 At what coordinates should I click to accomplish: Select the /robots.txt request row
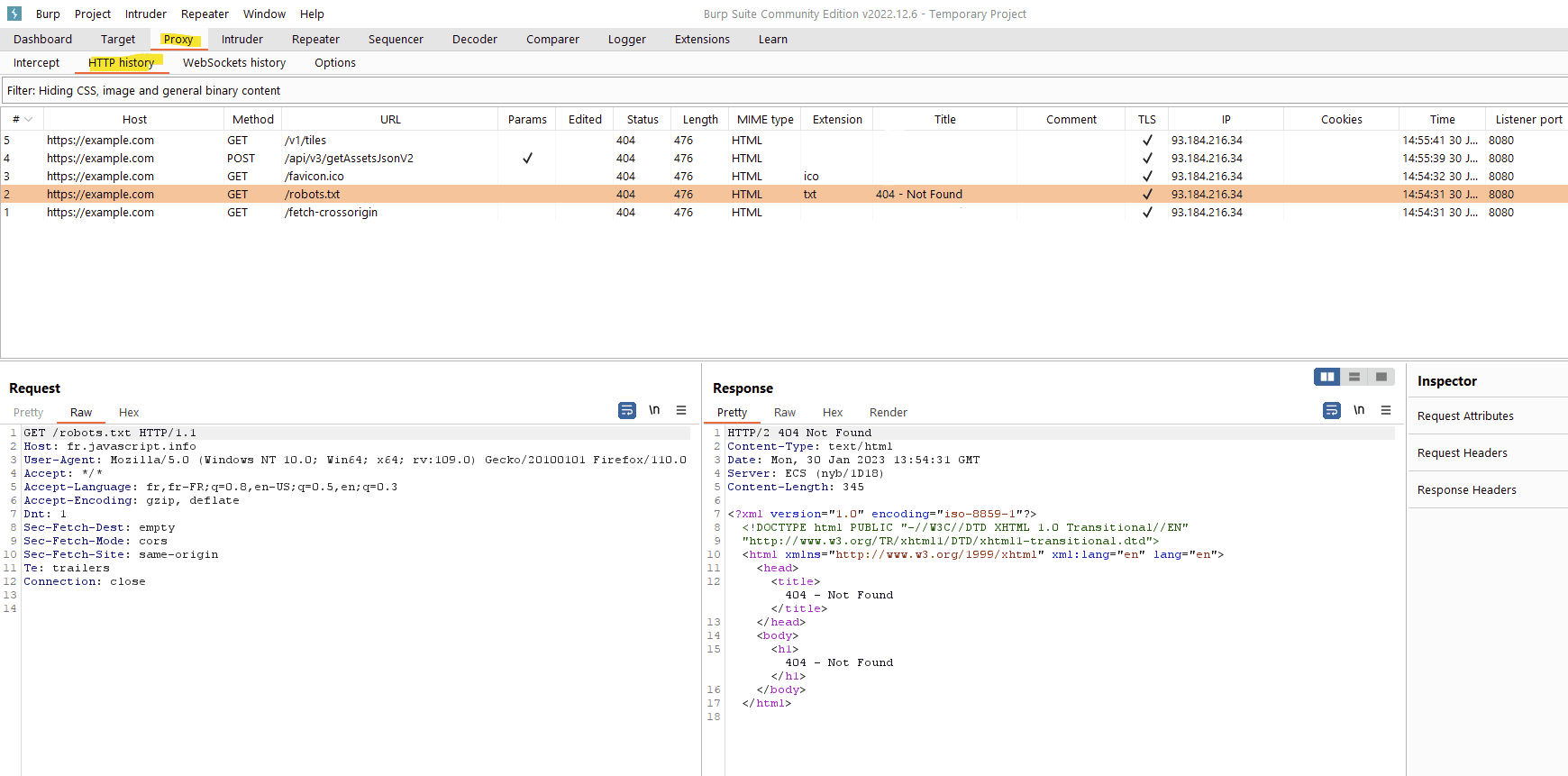[784, 195]
